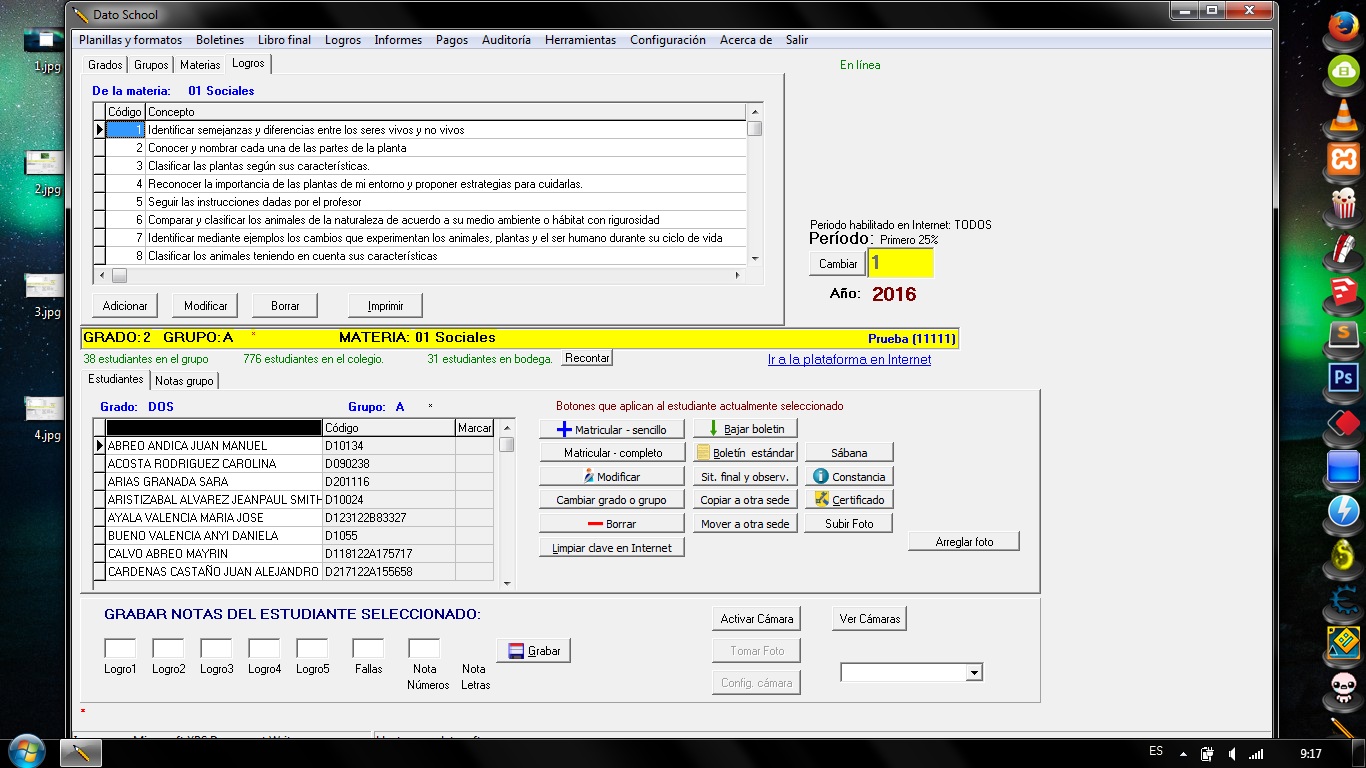Click Borrar button with red minus icon

point(612,524)
